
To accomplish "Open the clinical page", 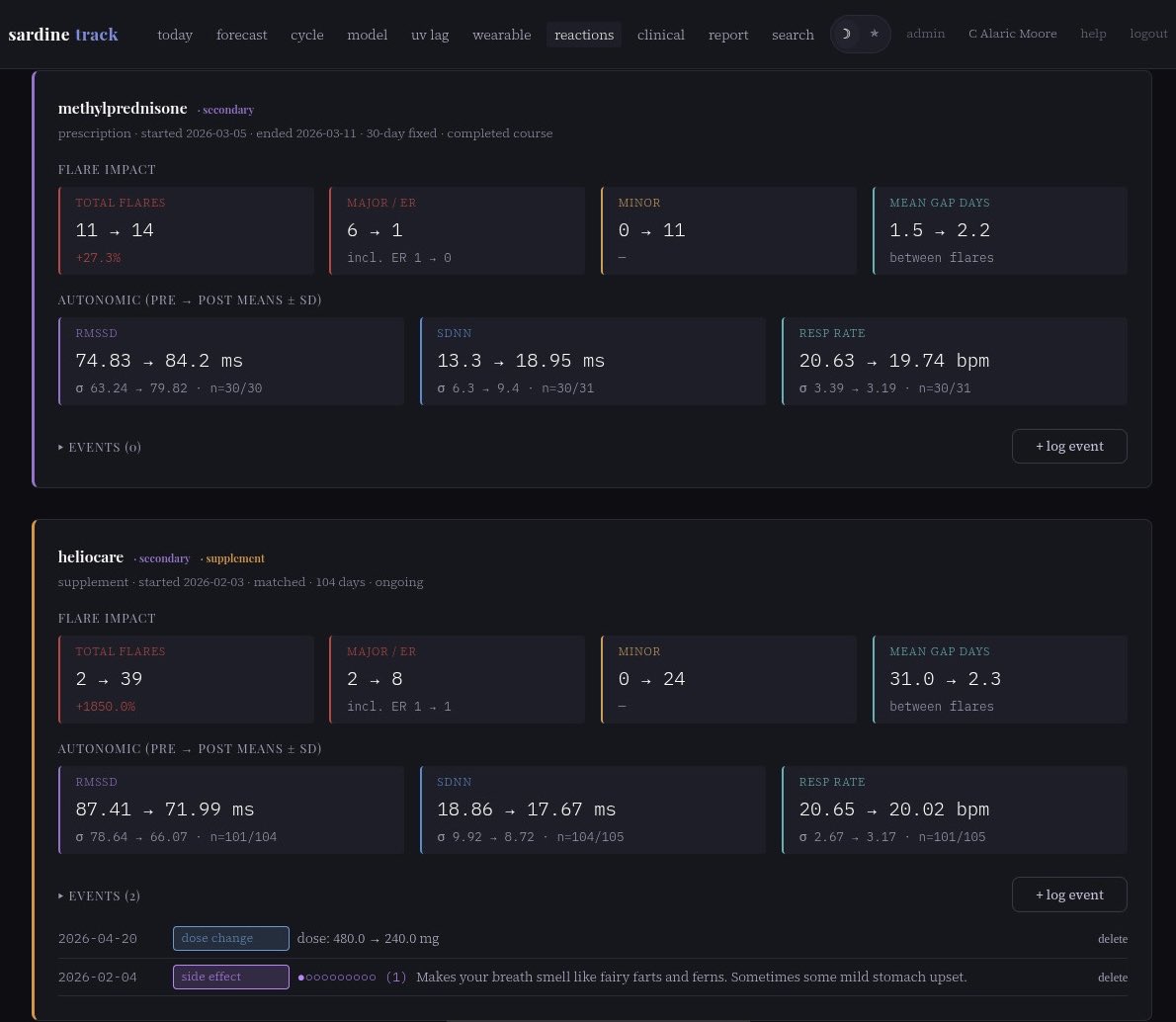I will tap(661, 35).
